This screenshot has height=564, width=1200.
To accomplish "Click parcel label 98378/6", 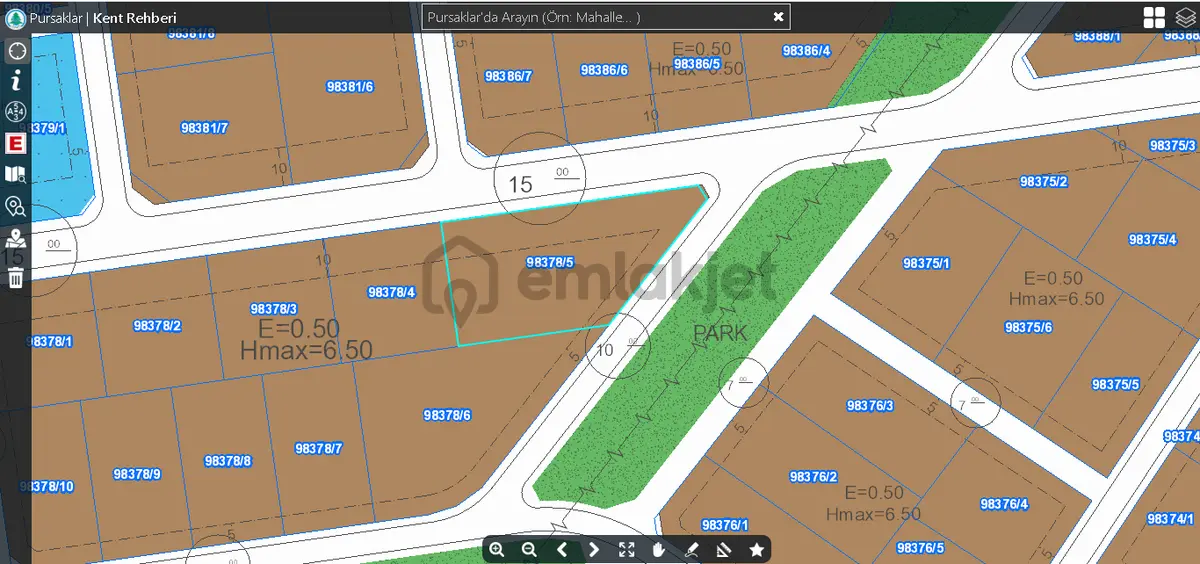I will pyautogui.click(x=447, y=414).
